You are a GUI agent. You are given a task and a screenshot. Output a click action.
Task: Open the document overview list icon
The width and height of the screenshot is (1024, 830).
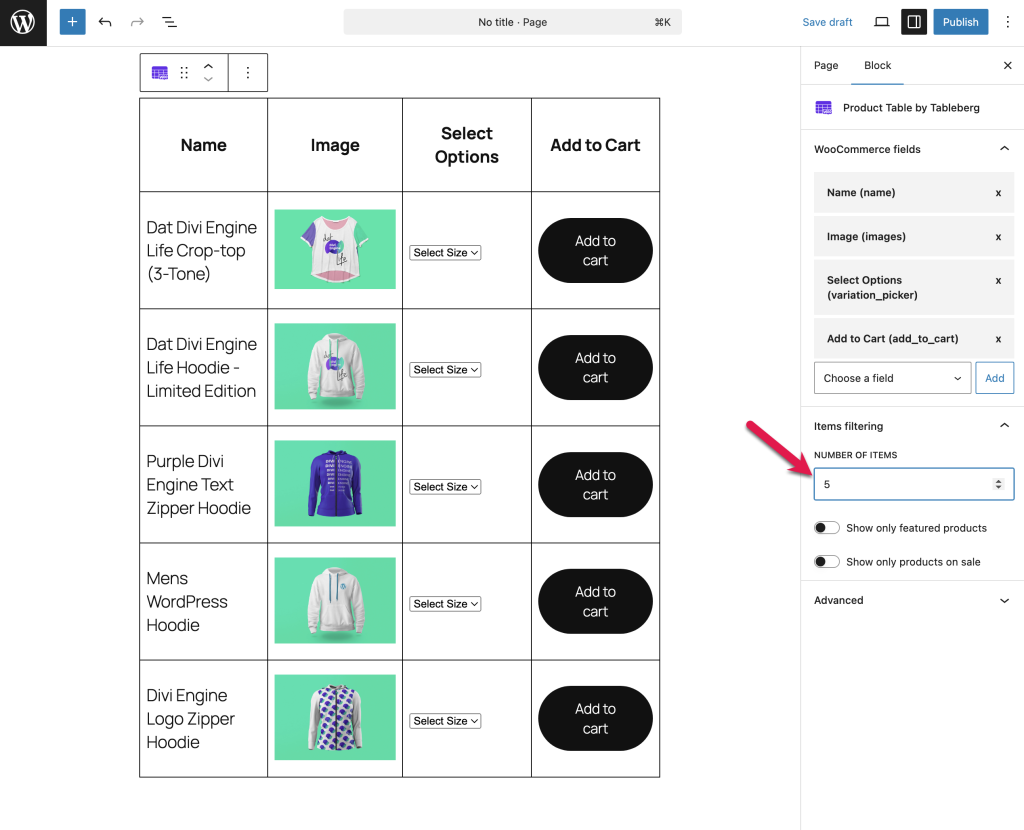169,22
